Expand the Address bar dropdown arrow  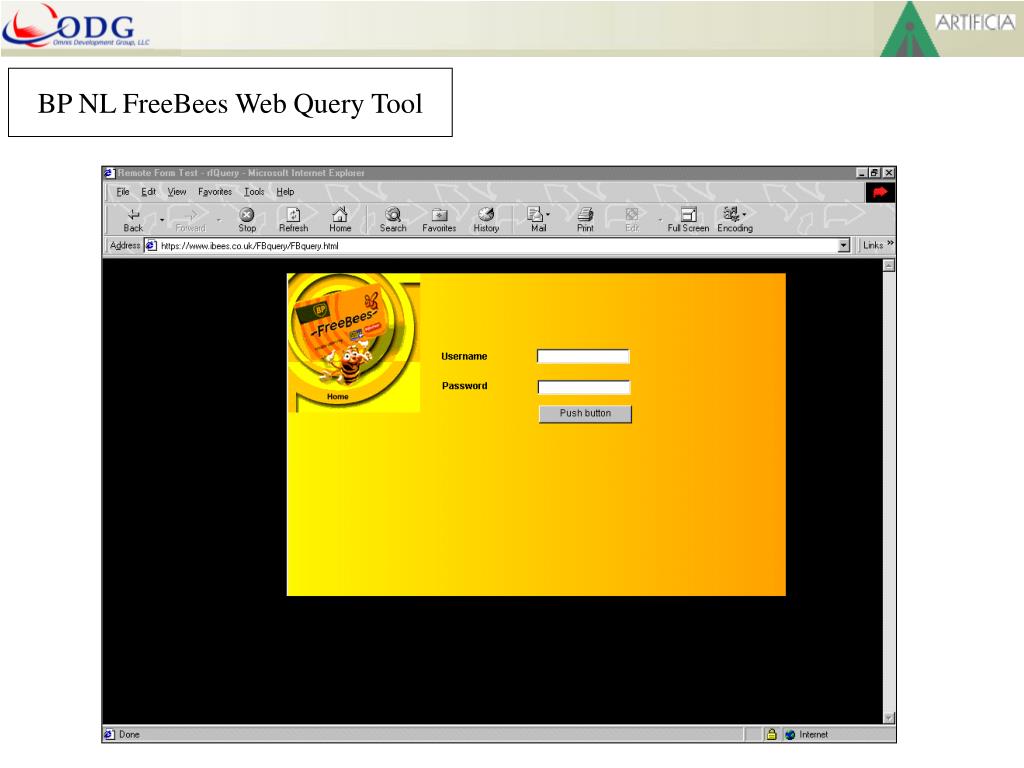click(x=844, y=246)
